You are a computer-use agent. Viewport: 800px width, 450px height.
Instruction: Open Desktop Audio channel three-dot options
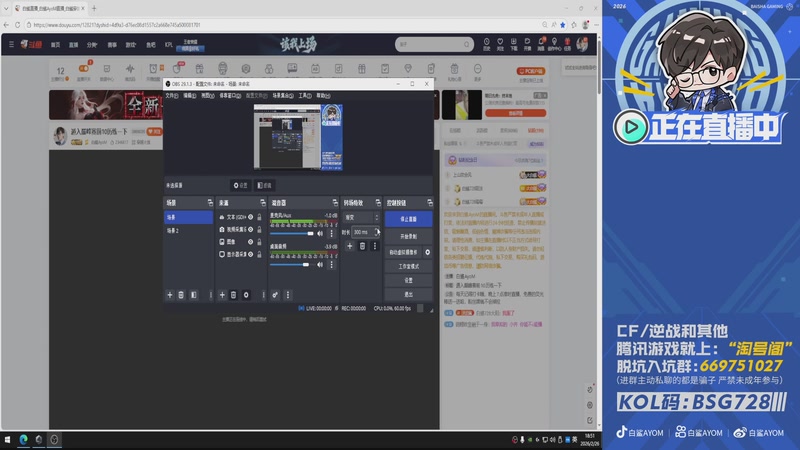click(331, 264)
